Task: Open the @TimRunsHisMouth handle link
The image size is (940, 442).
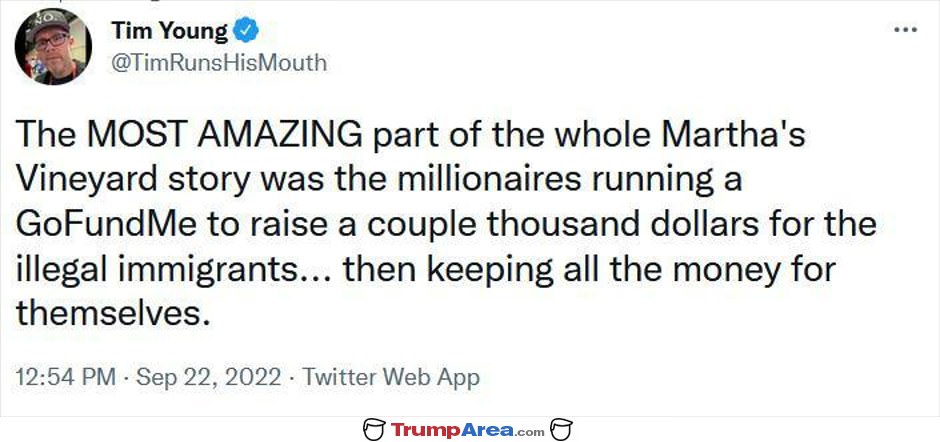Action: (219, 62)
